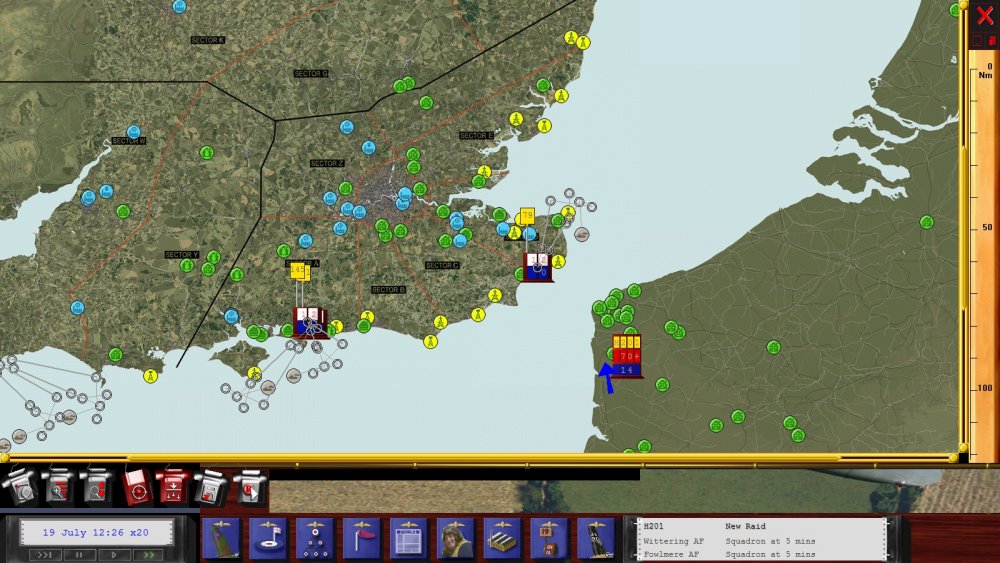Screen dimensions: 1000x563
Task: Click the red telephone with down arrows
Action: (x=173, y=488)
